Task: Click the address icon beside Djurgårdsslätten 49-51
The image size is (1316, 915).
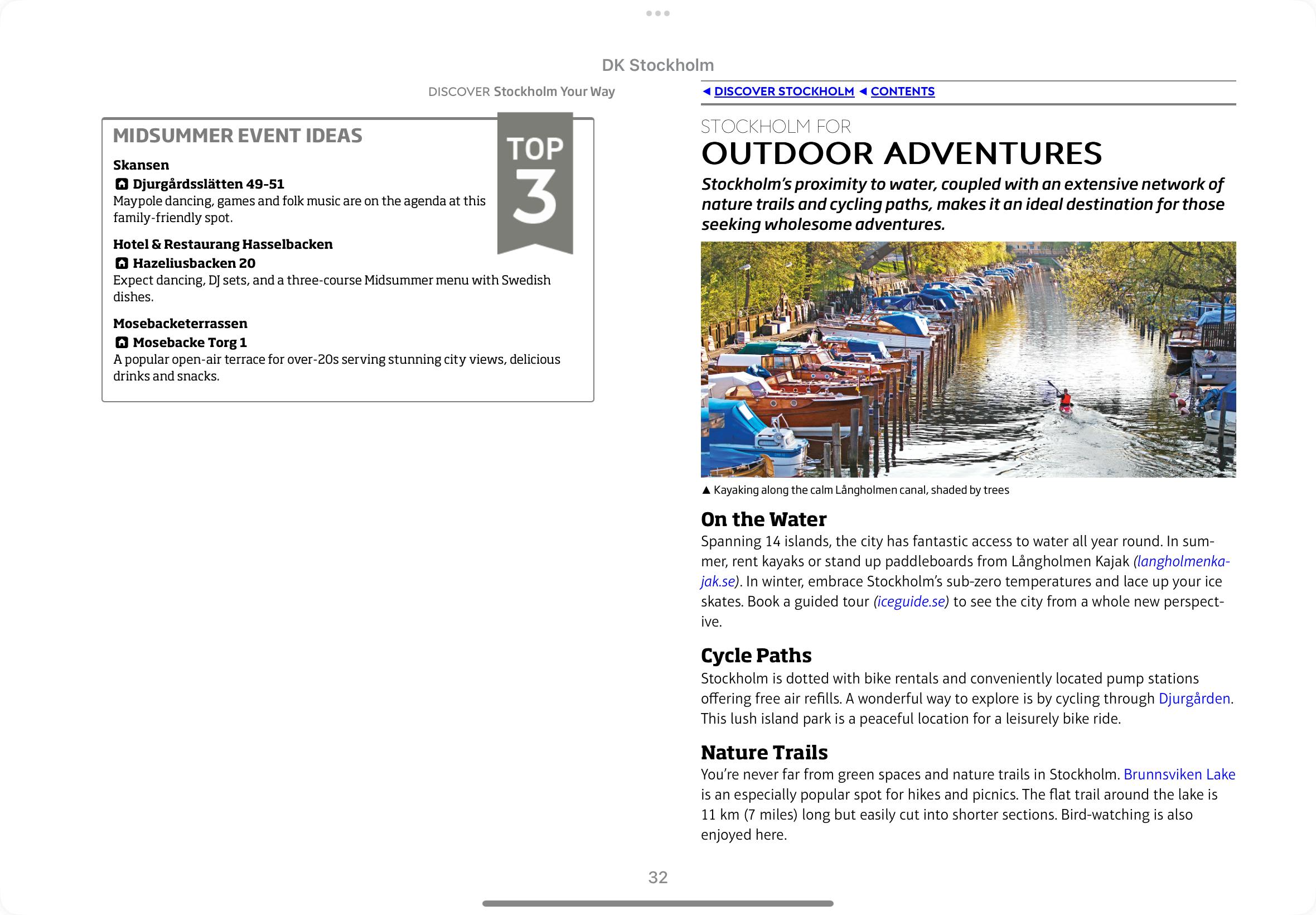Action: coord(122,184)
